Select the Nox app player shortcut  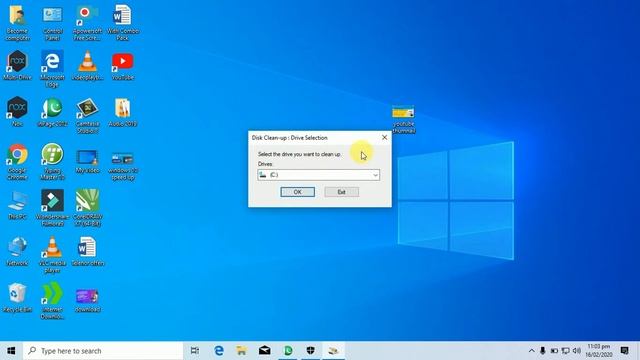17,112
